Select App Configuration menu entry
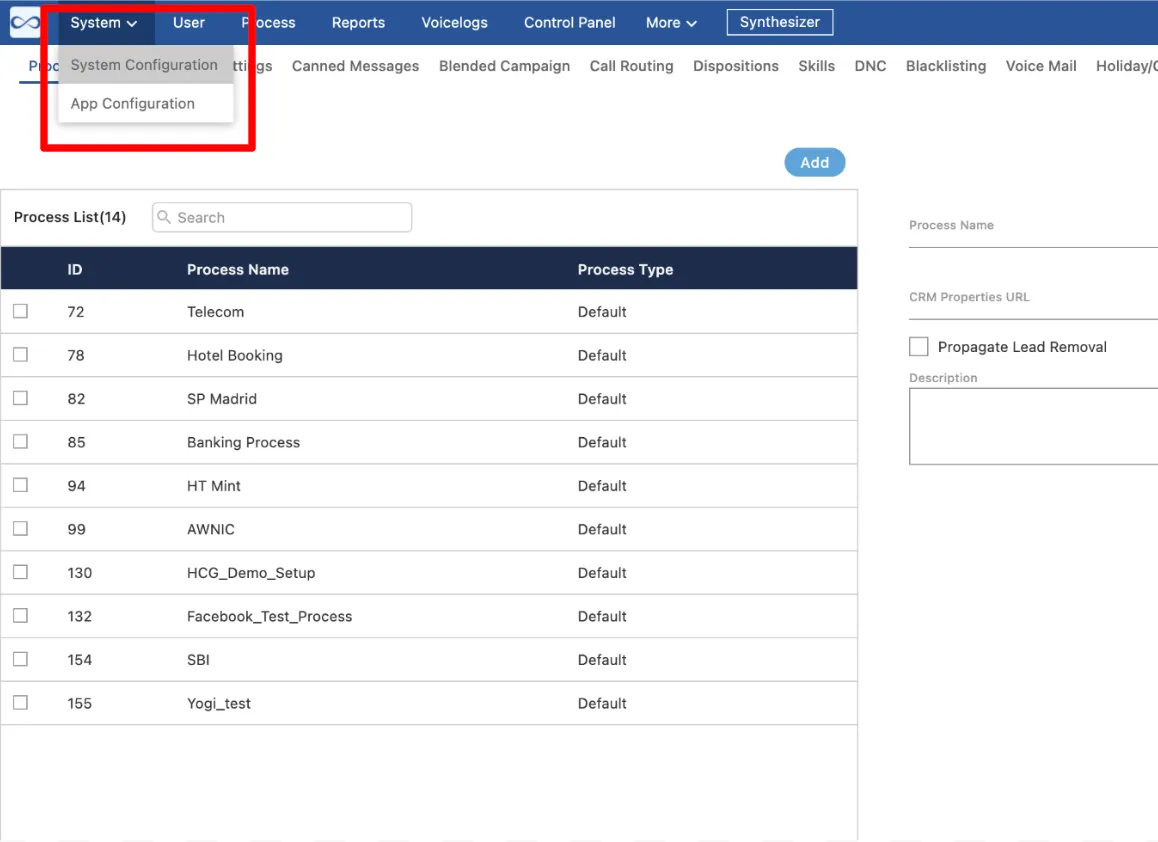1158x842 pixels. tap(145, 103)
